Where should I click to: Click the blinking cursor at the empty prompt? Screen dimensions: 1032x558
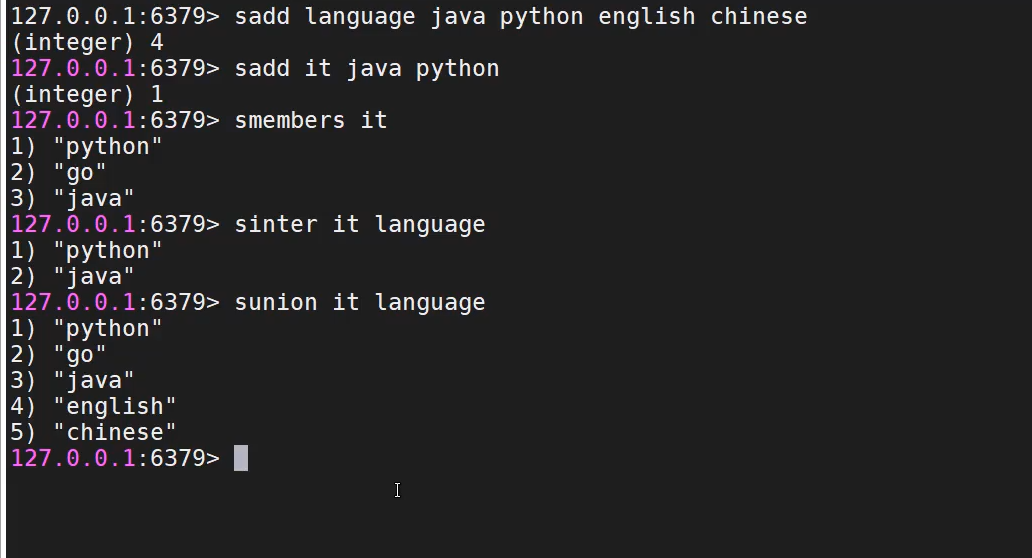tap(241, 458)
